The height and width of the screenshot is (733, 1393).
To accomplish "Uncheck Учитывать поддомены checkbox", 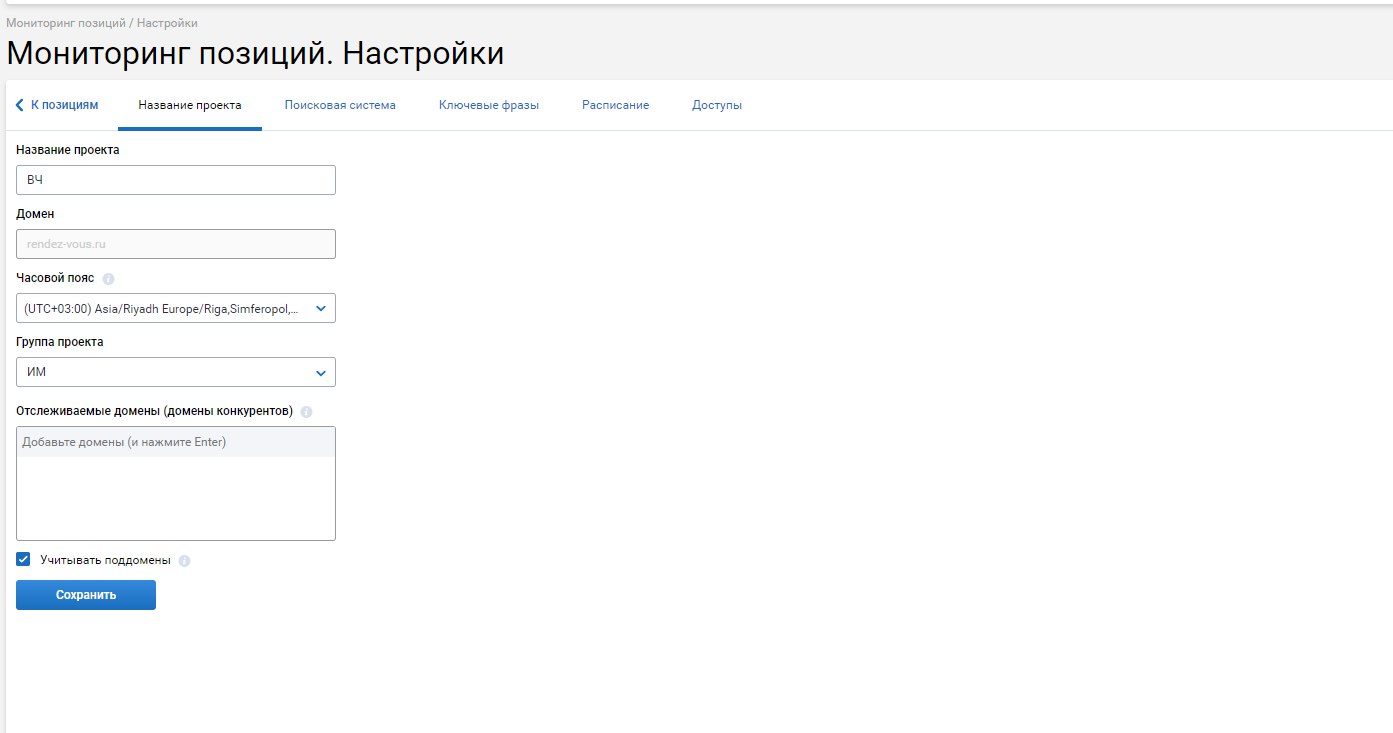I will 23,559.
